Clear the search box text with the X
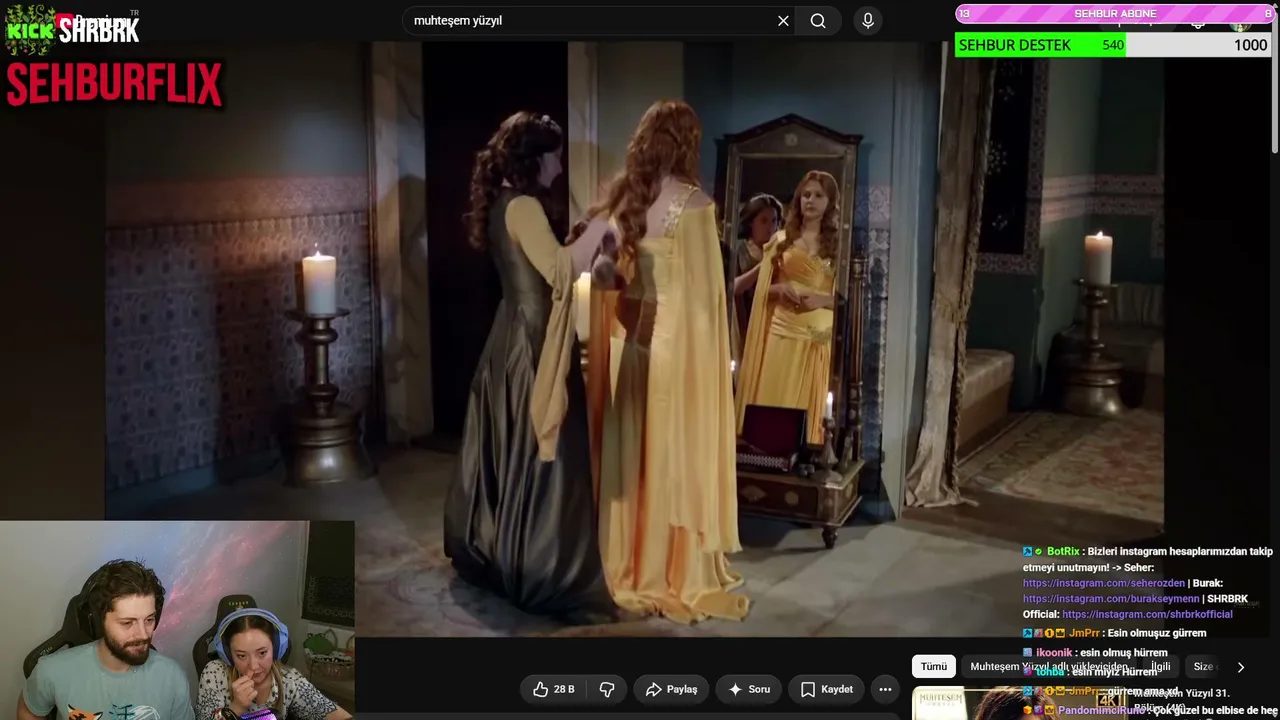The image size is (1280, 720). (783, 21)
